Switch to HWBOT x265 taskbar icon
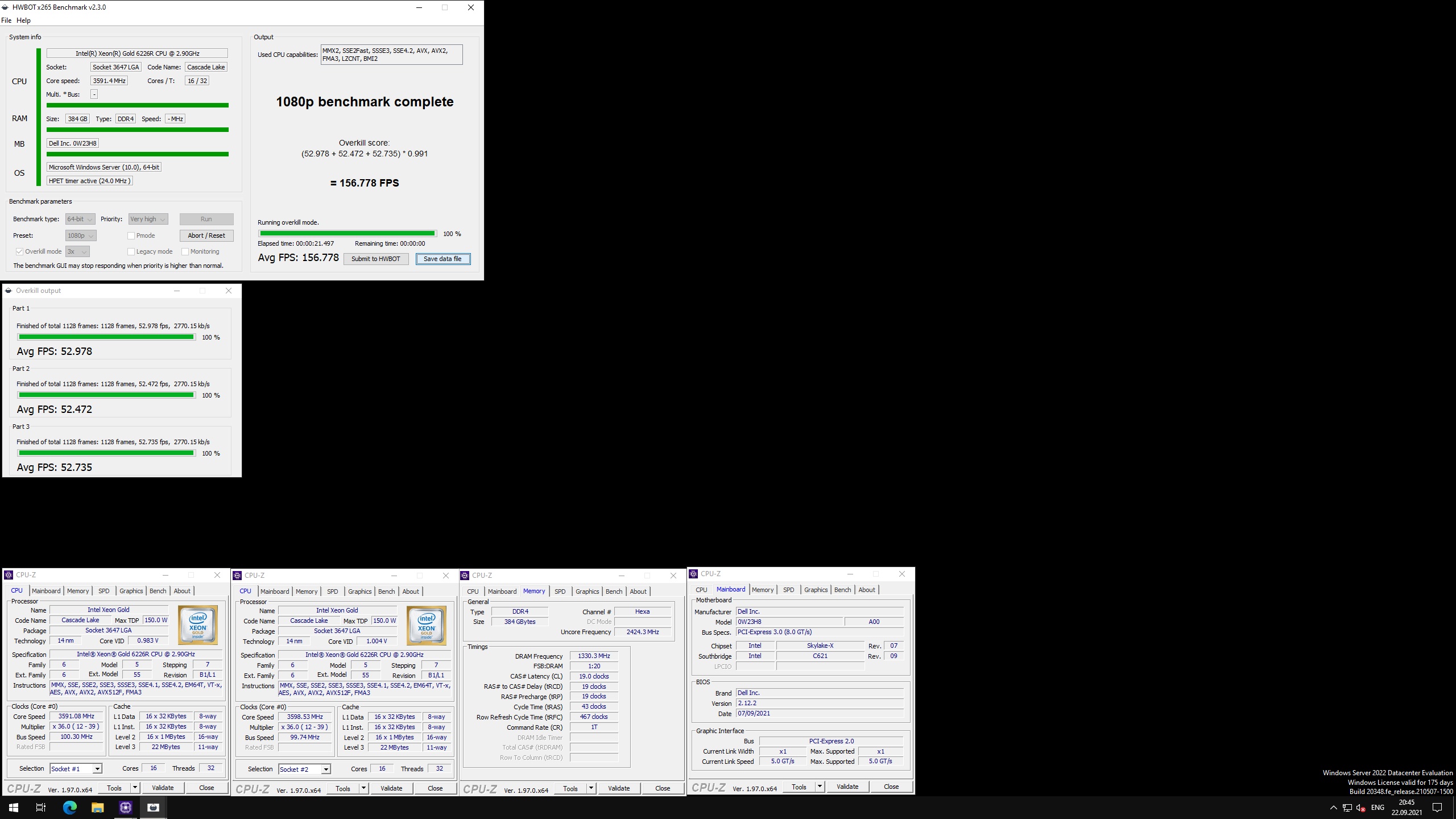The width and height of the screenshot is (1456, 819). tap(153, 807)
